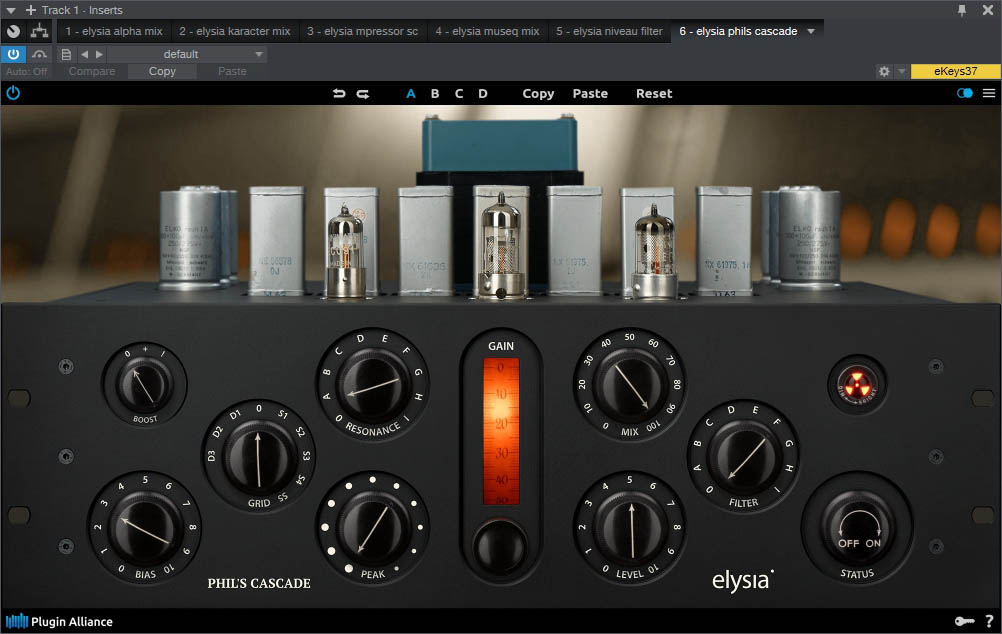Open the hamburger menu in the plugin header
The width and height of the screenshot is (1002, 634).
(988, 93)
